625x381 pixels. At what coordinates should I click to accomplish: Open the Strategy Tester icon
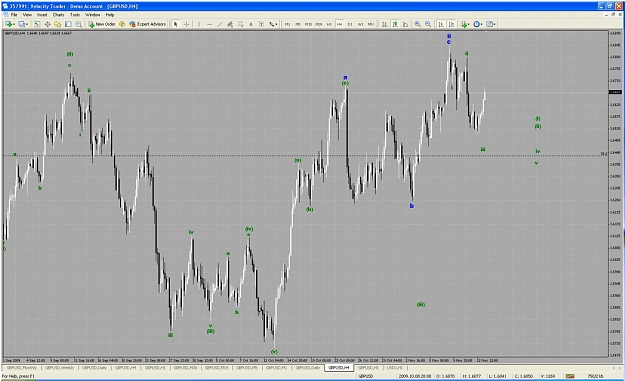[x=79, y=24]
